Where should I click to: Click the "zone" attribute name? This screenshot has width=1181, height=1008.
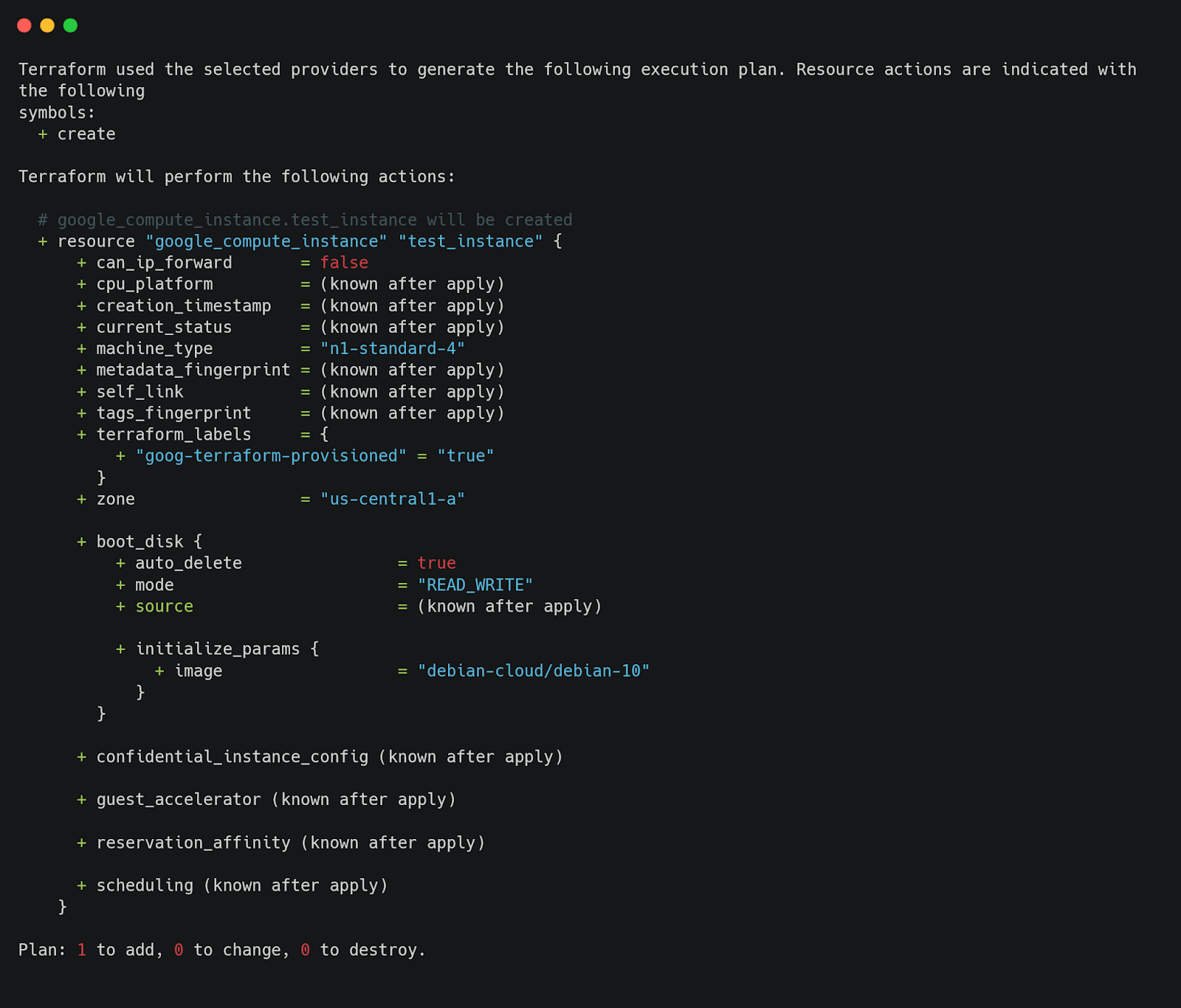point(116,499)
